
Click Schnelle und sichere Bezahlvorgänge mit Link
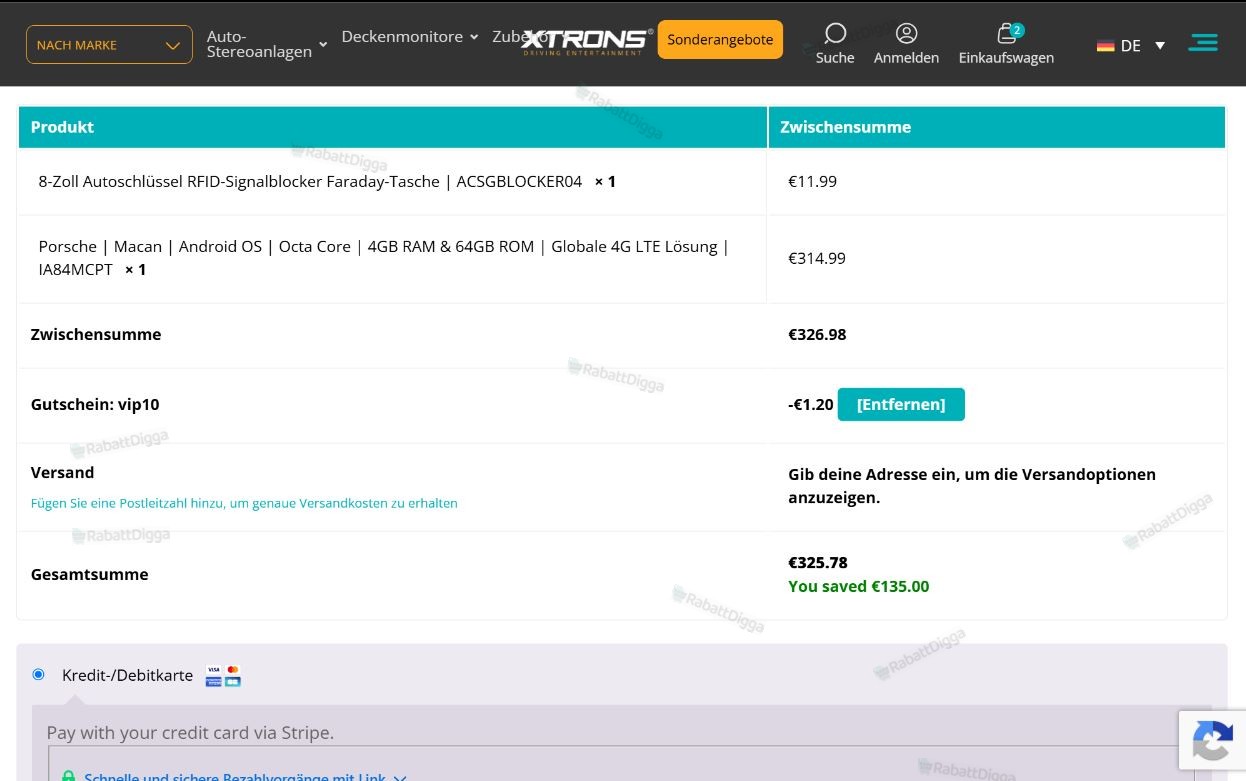click(235, 776)
